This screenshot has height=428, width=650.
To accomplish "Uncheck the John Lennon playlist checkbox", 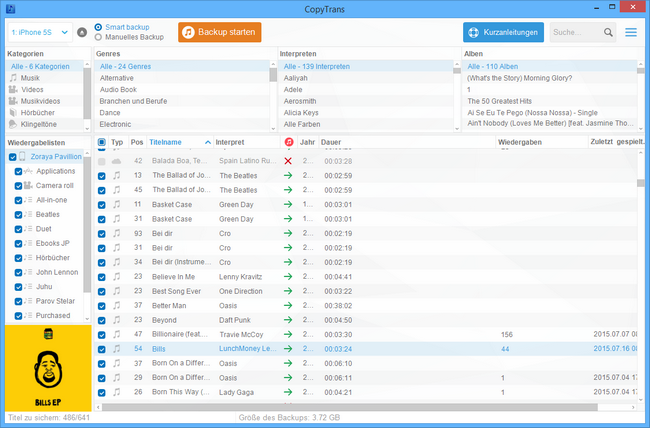I will tap(19, 270).
